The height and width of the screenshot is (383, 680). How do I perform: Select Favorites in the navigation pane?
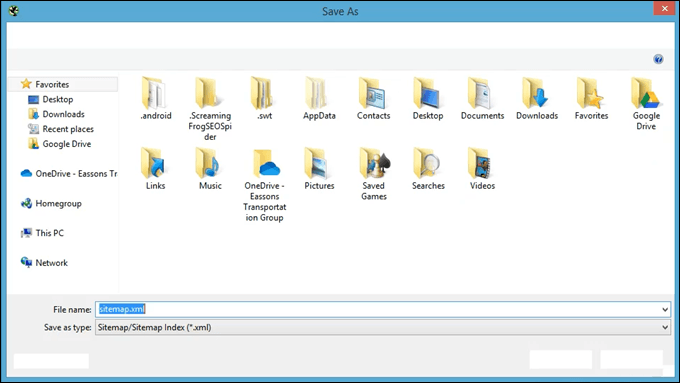point(52,84)
